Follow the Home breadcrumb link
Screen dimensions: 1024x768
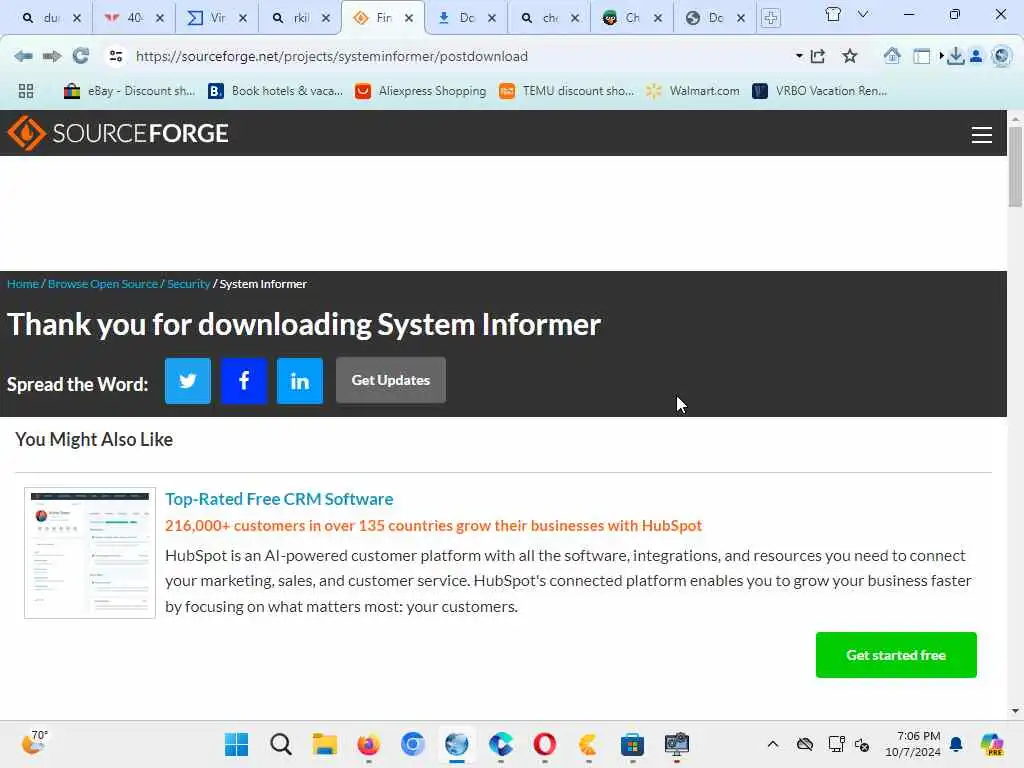tap(23, 284)
